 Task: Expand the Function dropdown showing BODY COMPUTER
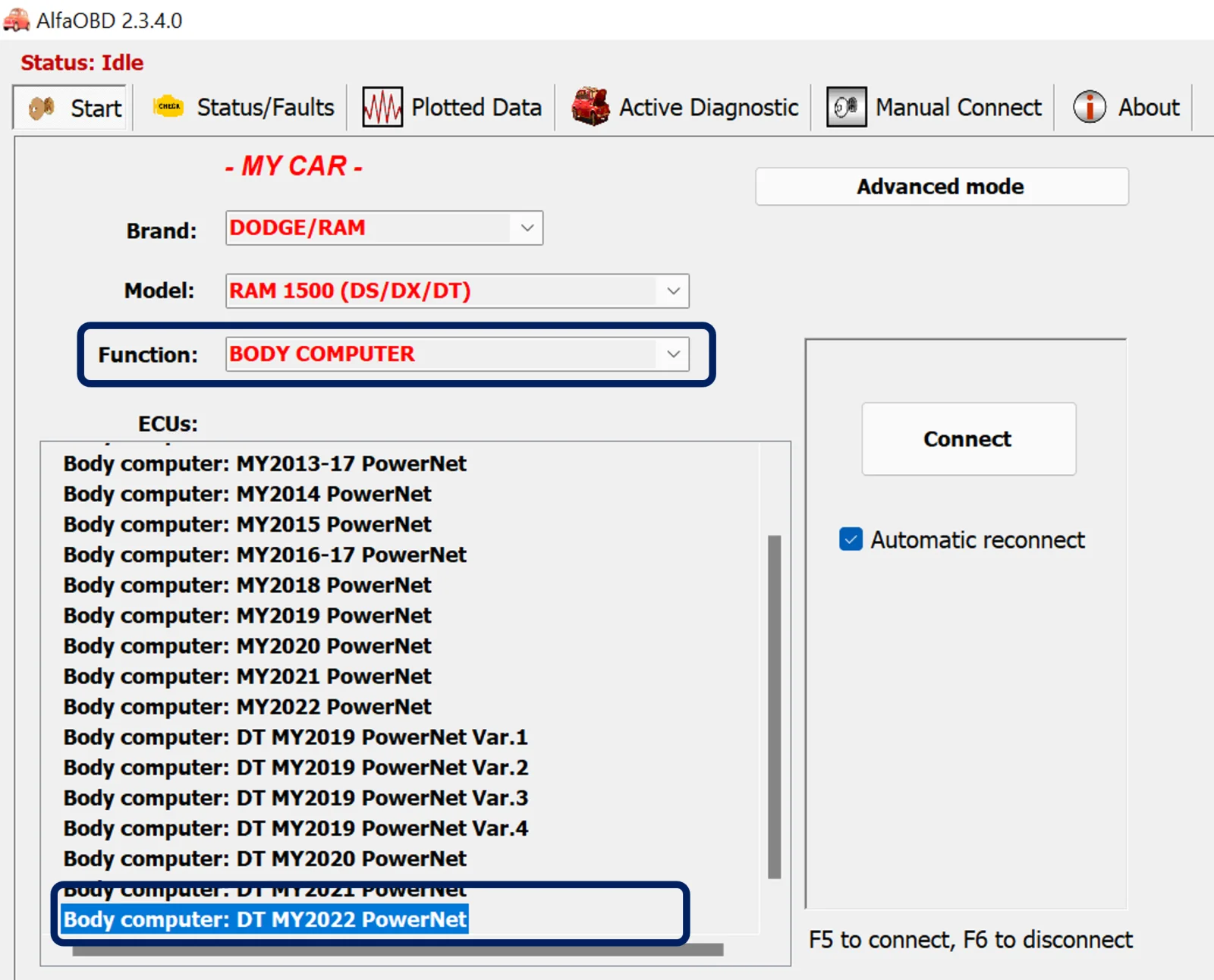pyautogui.click(x=672, y=354)
